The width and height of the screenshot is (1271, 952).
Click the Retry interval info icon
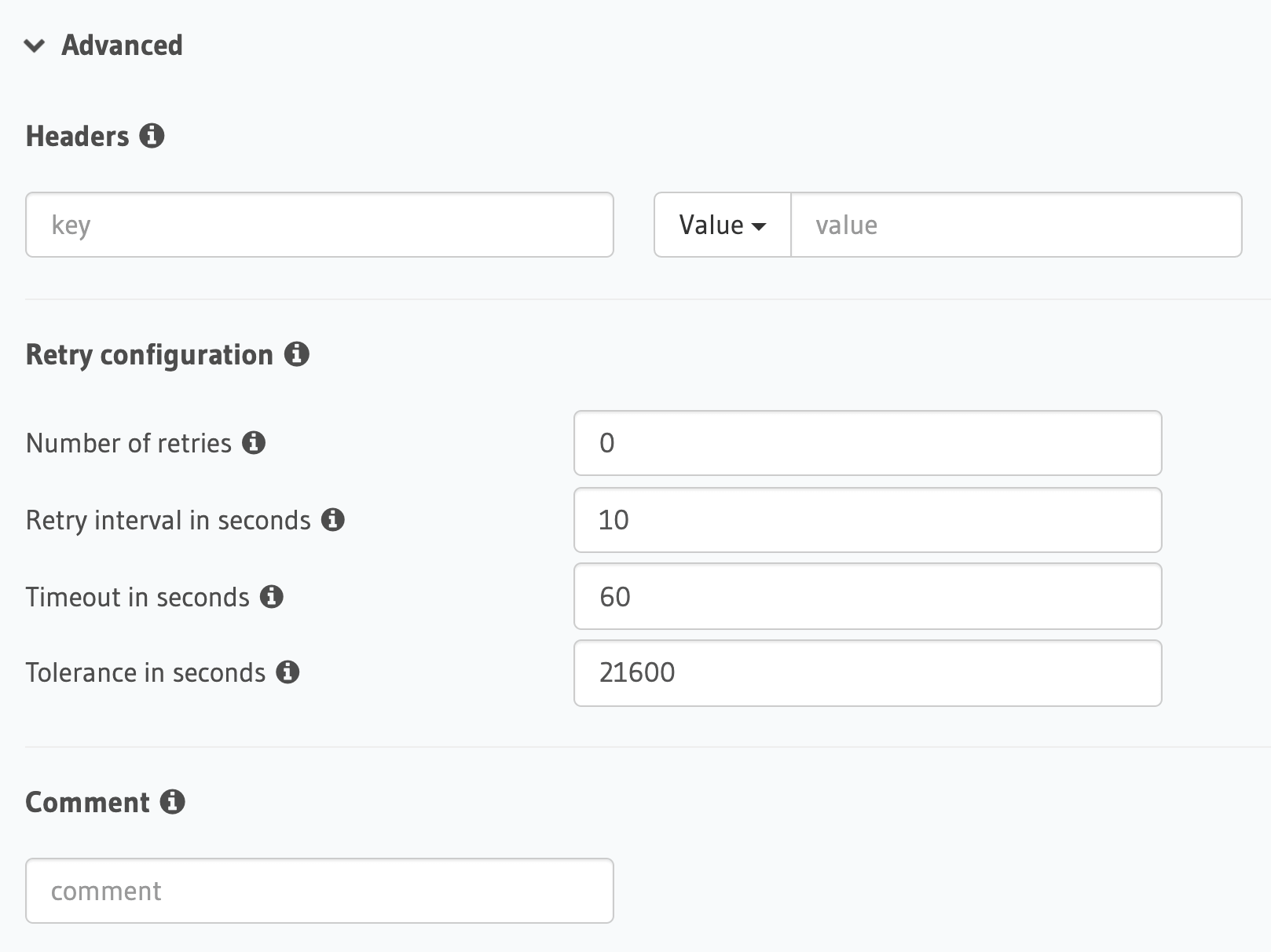(333, 519)
